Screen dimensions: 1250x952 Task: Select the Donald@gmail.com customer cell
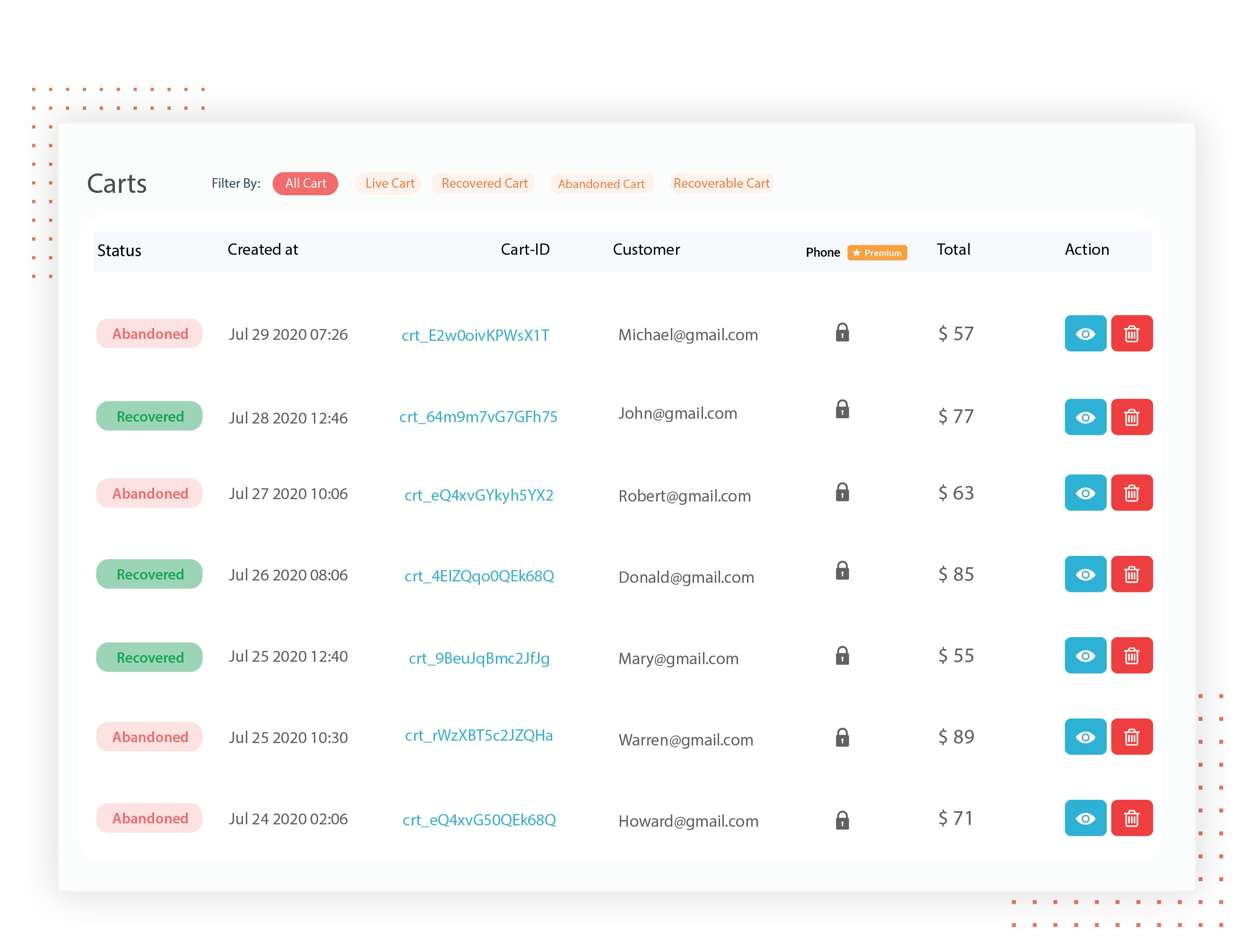686,578
